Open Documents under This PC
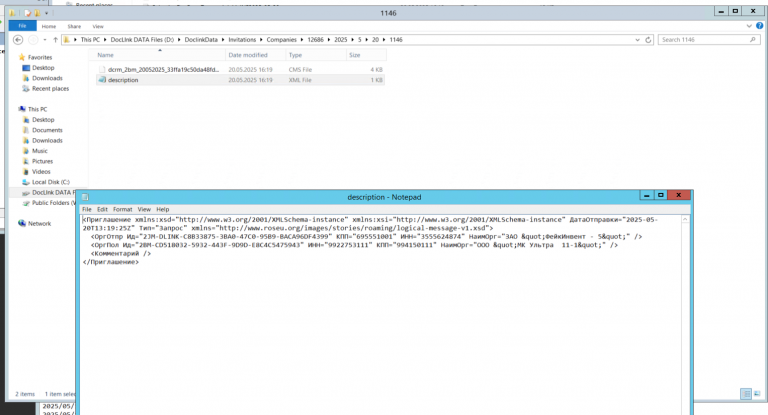The width and height of the screenshot is (768, 415). coord(47,130)
